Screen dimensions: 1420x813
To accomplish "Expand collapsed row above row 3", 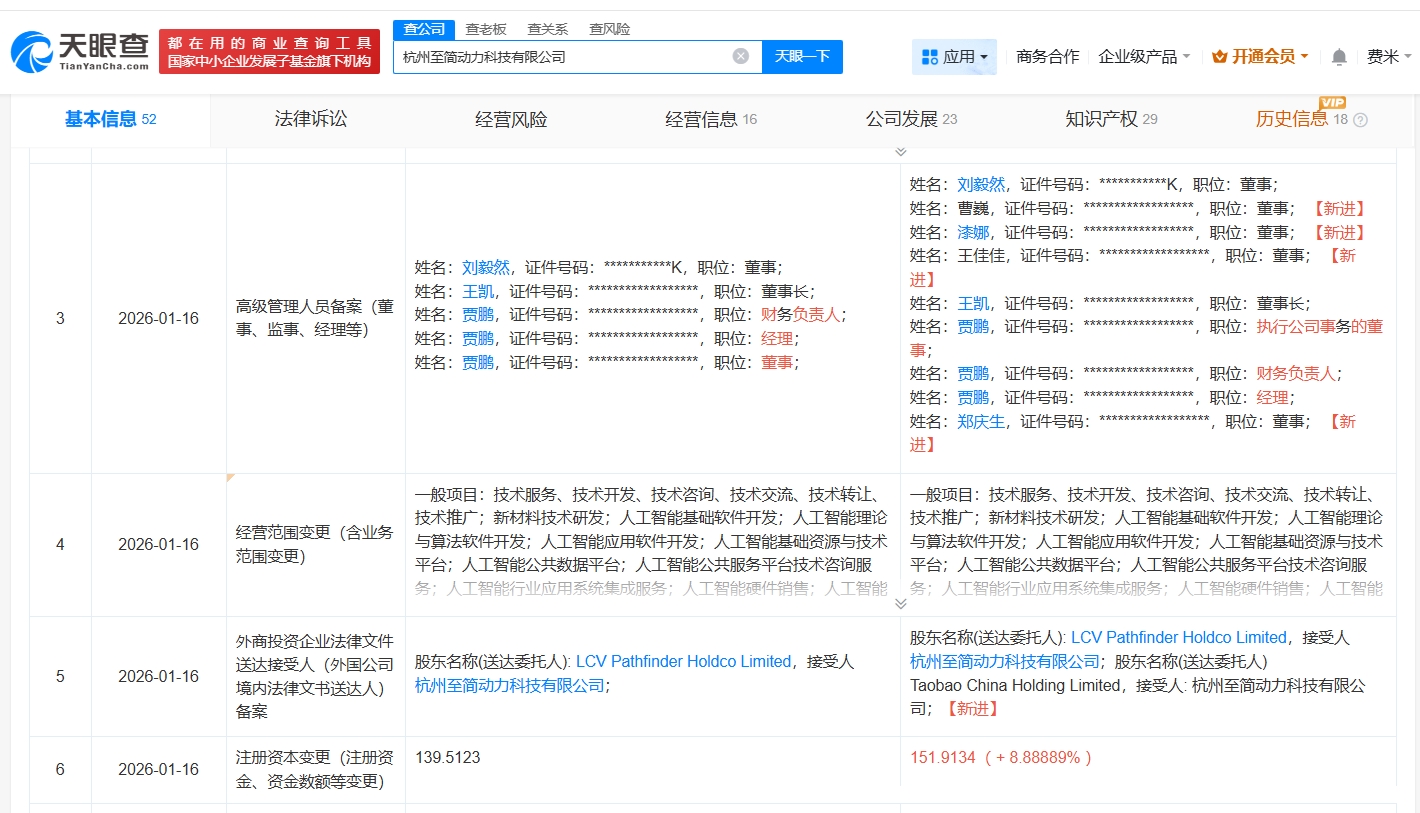I will coord(900,152).
